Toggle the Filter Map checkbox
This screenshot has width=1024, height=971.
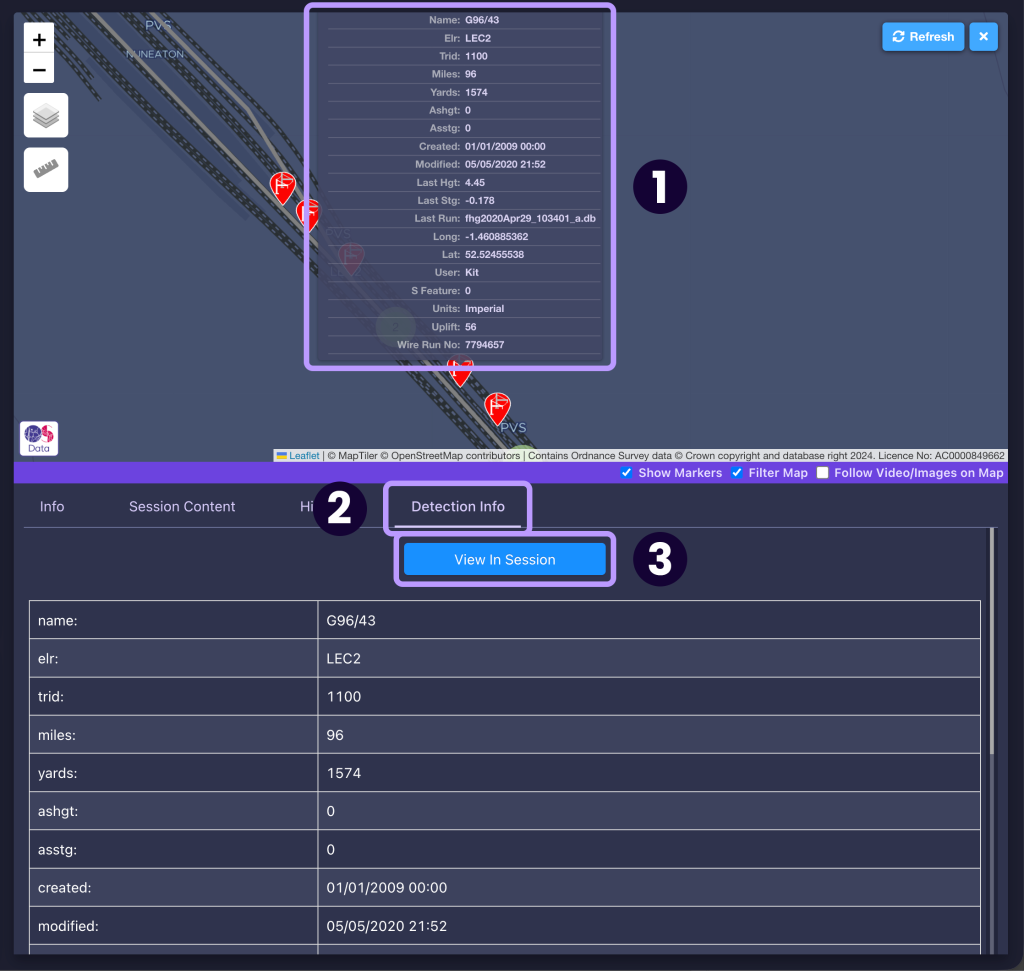click(737, 473)
